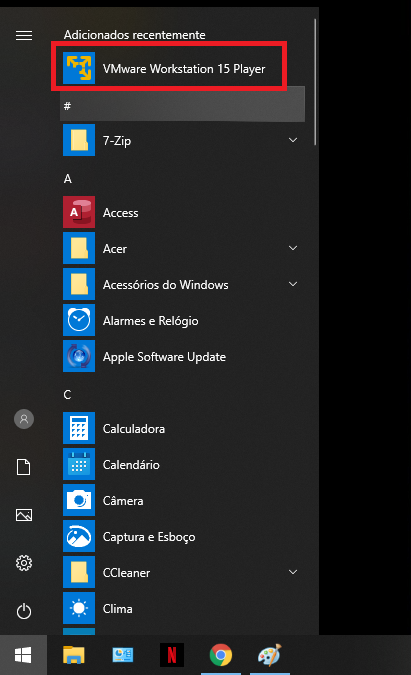Click the Apple Software Update label
411x675 pixels.
tap(164, 357)
